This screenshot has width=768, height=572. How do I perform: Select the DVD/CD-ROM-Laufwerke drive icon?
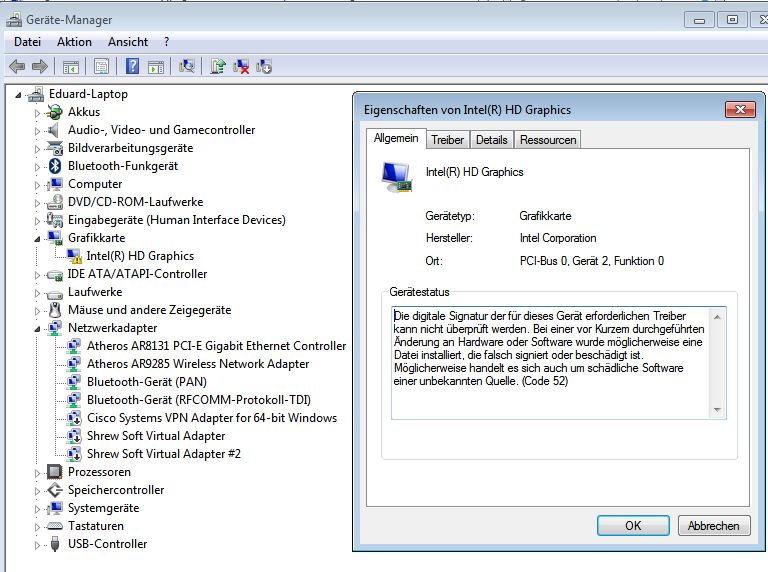[54, 202]
